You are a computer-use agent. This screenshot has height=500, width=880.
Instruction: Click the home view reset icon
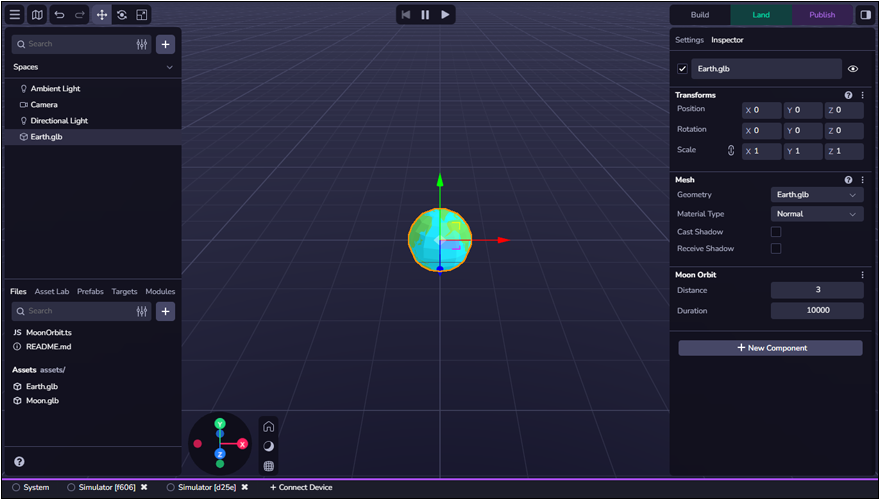tap(268, 426)
